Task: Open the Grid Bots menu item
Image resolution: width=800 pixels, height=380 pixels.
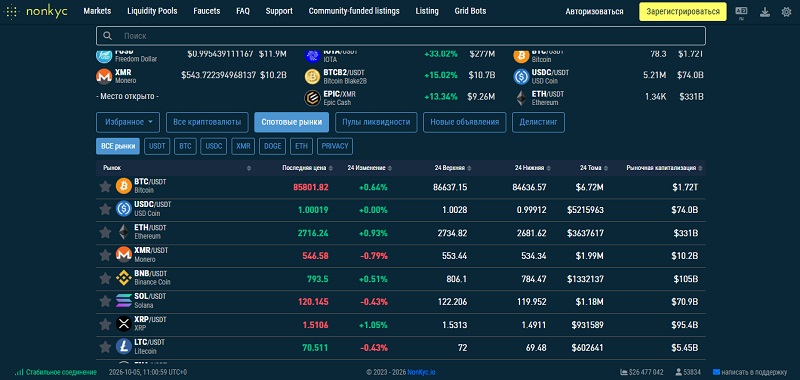Action: tap(470, 11)
